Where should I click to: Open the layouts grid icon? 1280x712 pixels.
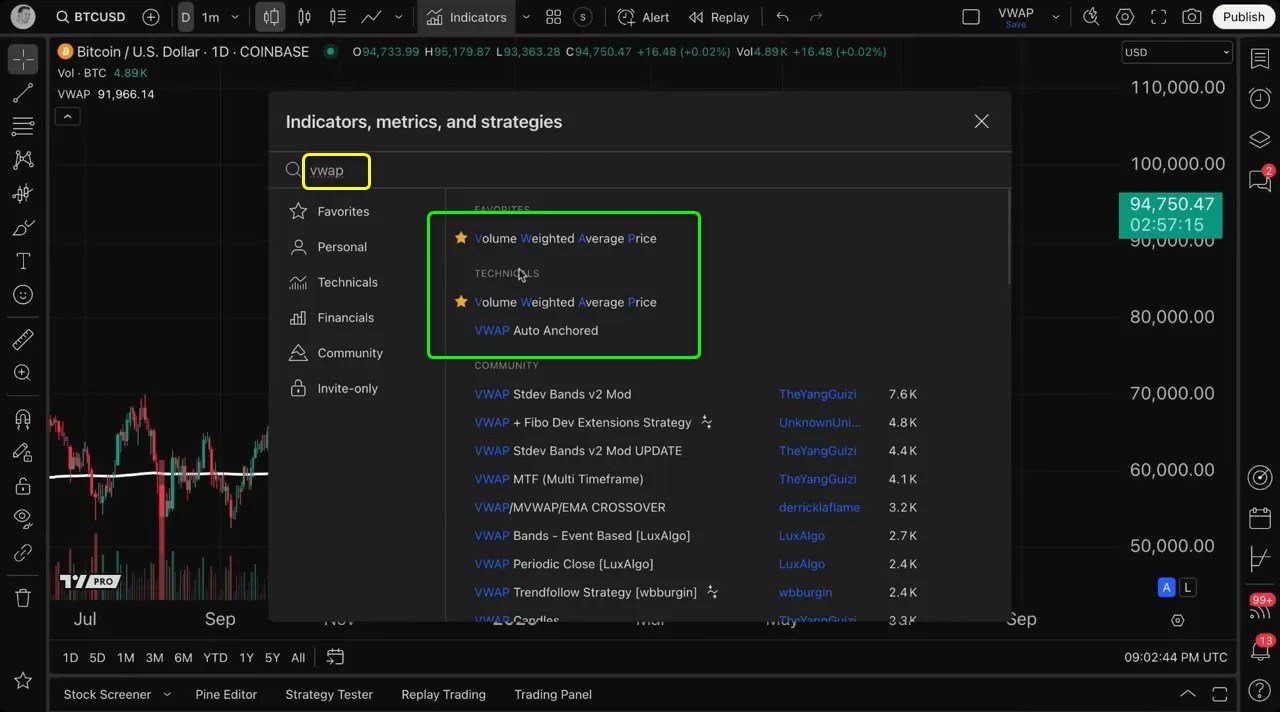pyautogui.click(x=553, y=17)
